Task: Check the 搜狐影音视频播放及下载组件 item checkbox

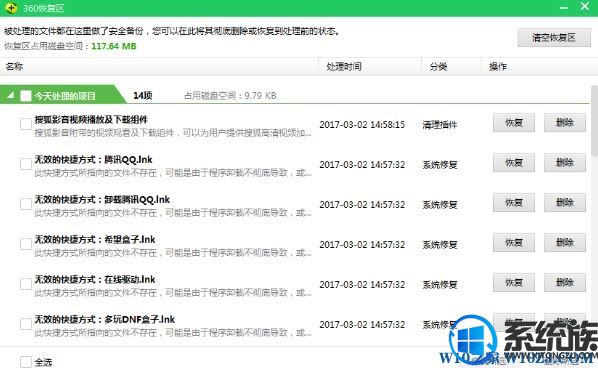Action: (x=26, y=124)
